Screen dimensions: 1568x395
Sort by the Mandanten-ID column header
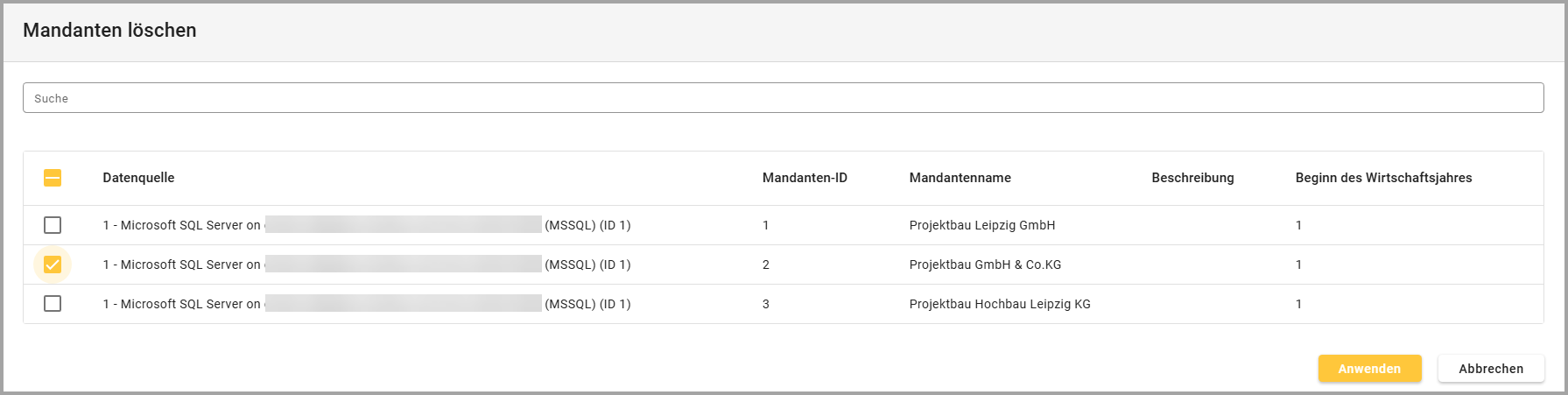point(805,178)
